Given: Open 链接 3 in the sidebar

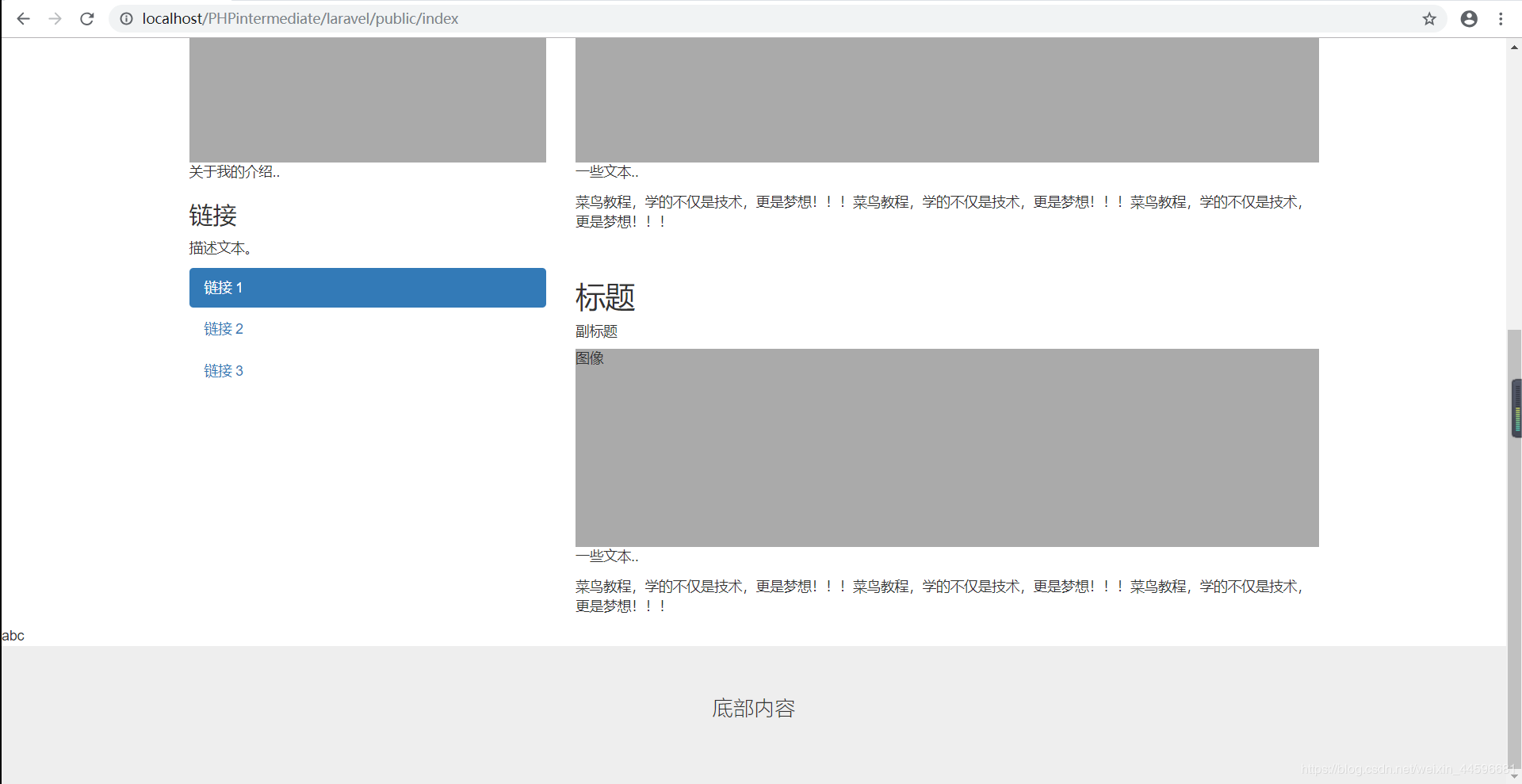Looking at the screenshot, I should click(x=224, y=371).
